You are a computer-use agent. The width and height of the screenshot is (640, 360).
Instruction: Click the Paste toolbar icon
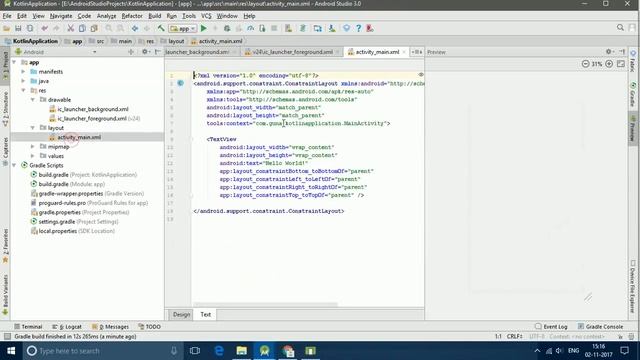[94, 29]
